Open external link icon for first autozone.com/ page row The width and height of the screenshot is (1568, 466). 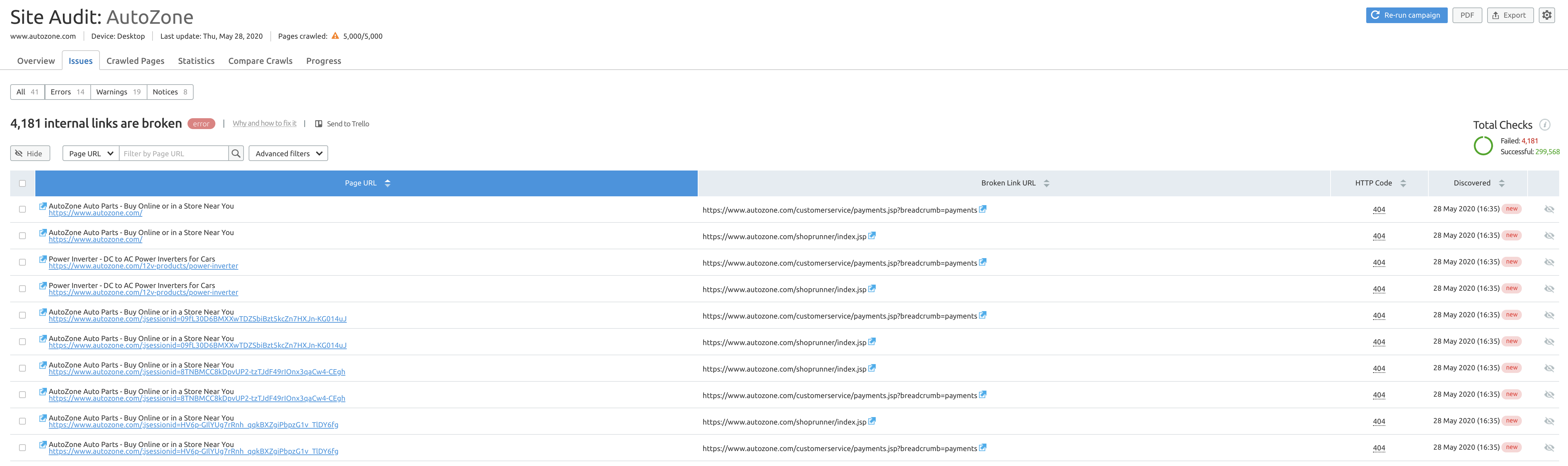[43, 206]
